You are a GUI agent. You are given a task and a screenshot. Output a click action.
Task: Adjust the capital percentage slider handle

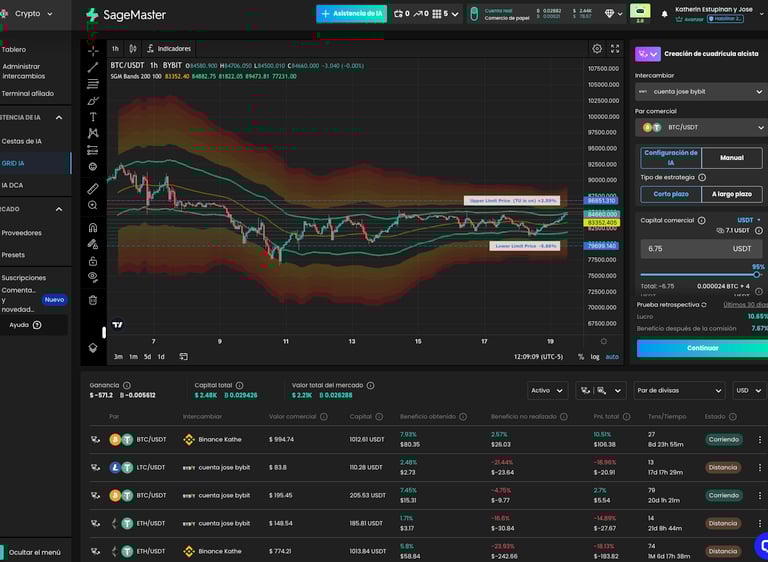click(757, 275)
